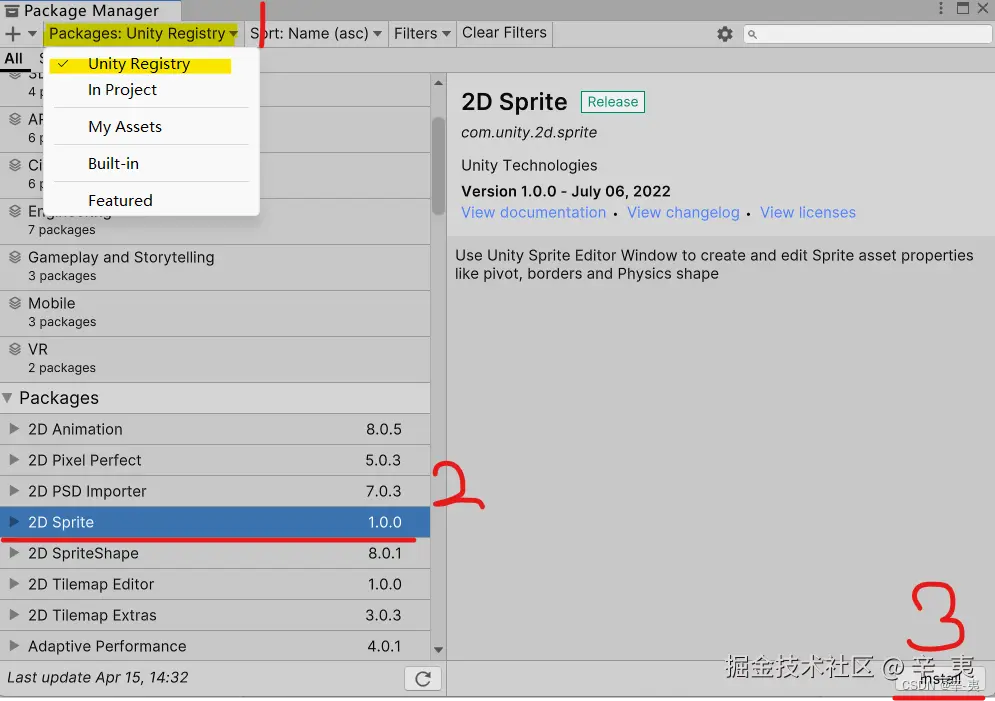The image size is (995, 701).
Task: Click the Last update Apr 15, 14:32 status
Action: coord(98,678)
